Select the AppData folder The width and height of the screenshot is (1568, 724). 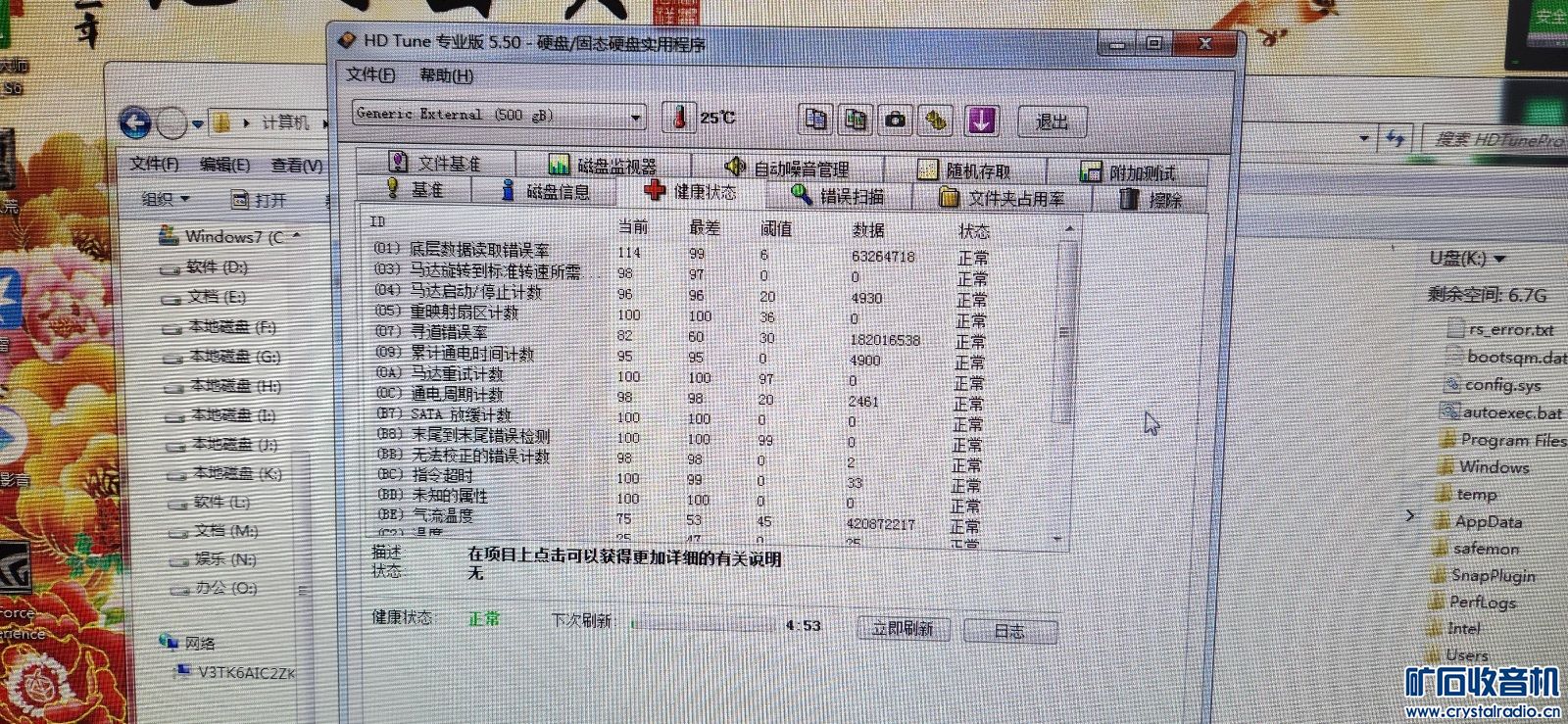click(x=1479, y=522)
